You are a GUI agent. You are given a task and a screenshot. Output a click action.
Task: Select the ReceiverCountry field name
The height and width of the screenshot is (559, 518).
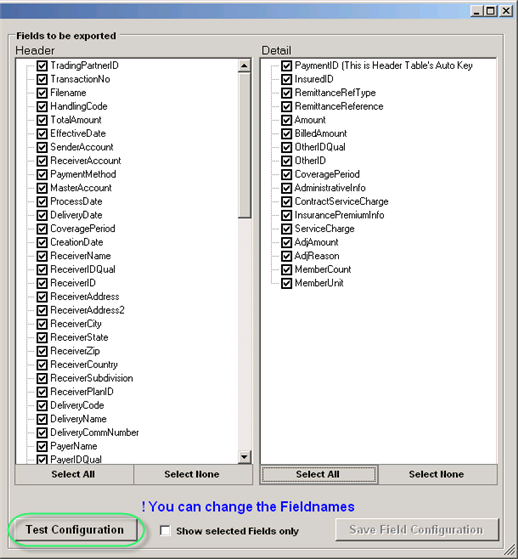[x=84, y=365]
